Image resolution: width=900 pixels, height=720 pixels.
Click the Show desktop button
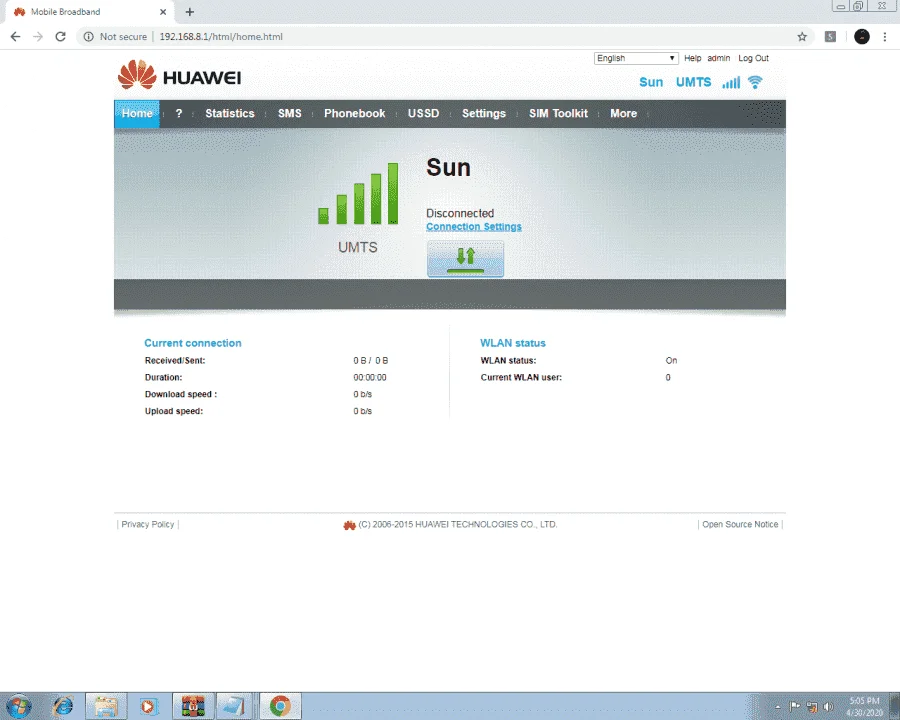894,706
